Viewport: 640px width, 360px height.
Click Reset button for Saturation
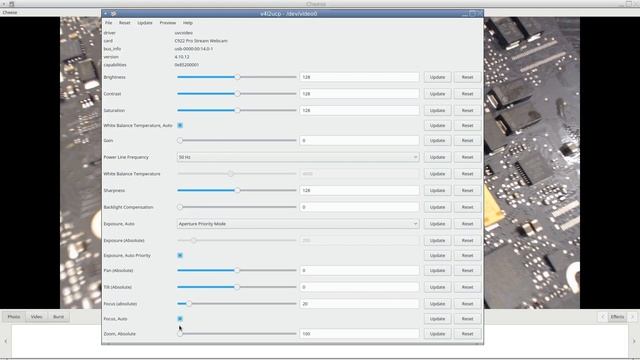(467, 110)
